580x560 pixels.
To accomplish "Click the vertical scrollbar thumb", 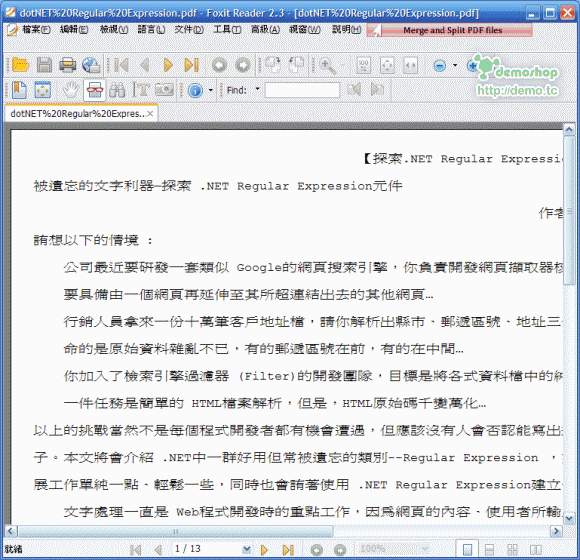I will tap(569, 210).
